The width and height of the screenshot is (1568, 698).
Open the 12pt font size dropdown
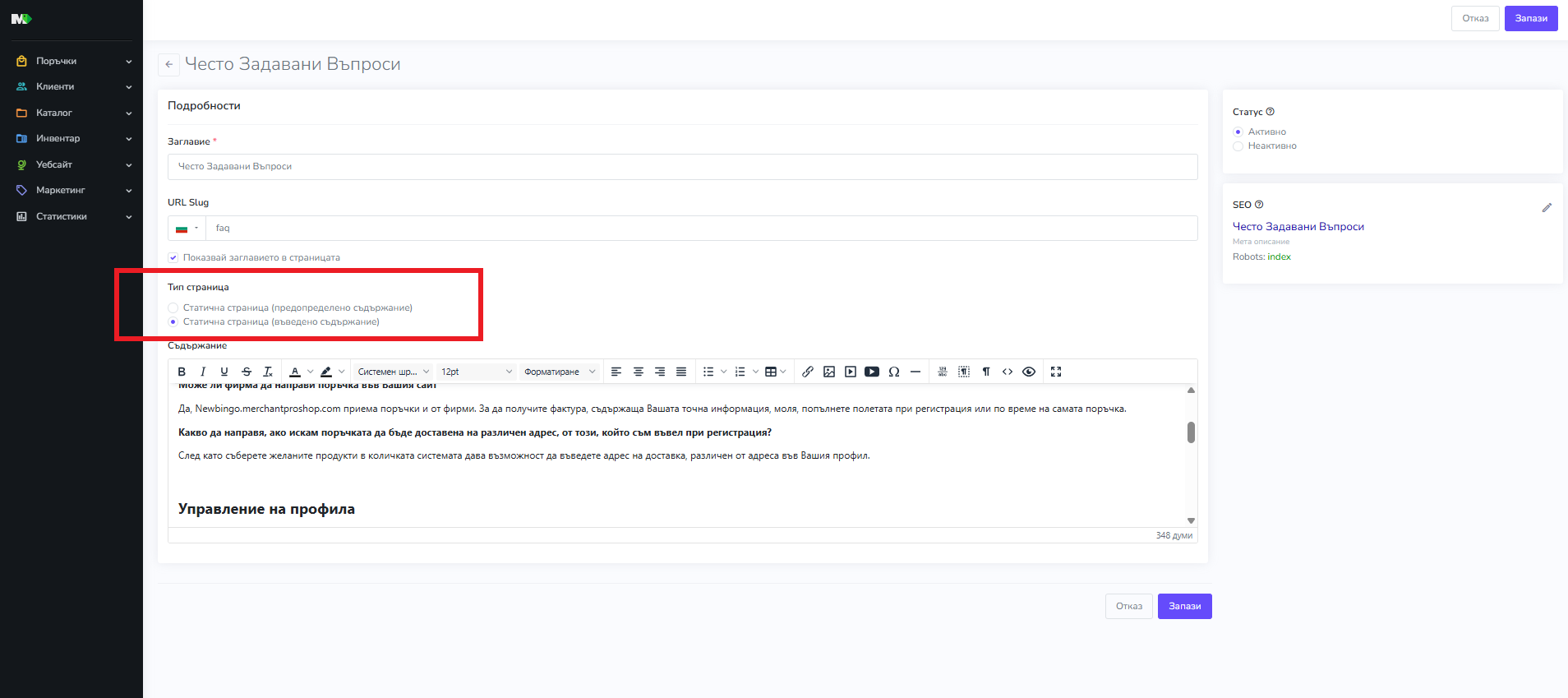point(477,372)
